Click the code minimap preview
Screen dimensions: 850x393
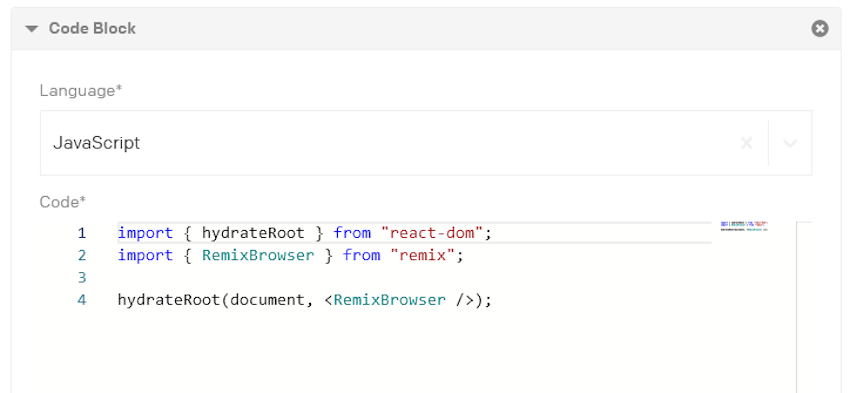click(744, 226)
